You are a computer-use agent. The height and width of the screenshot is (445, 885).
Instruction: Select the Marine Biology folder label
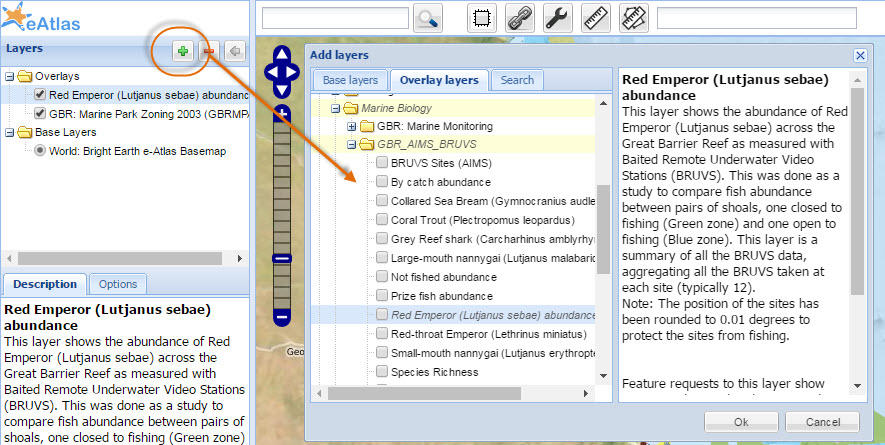click(x=397, y=108)
